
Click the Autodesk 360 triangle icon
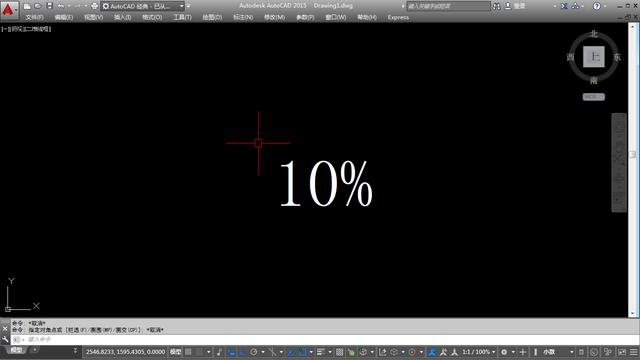pos(575,6)
